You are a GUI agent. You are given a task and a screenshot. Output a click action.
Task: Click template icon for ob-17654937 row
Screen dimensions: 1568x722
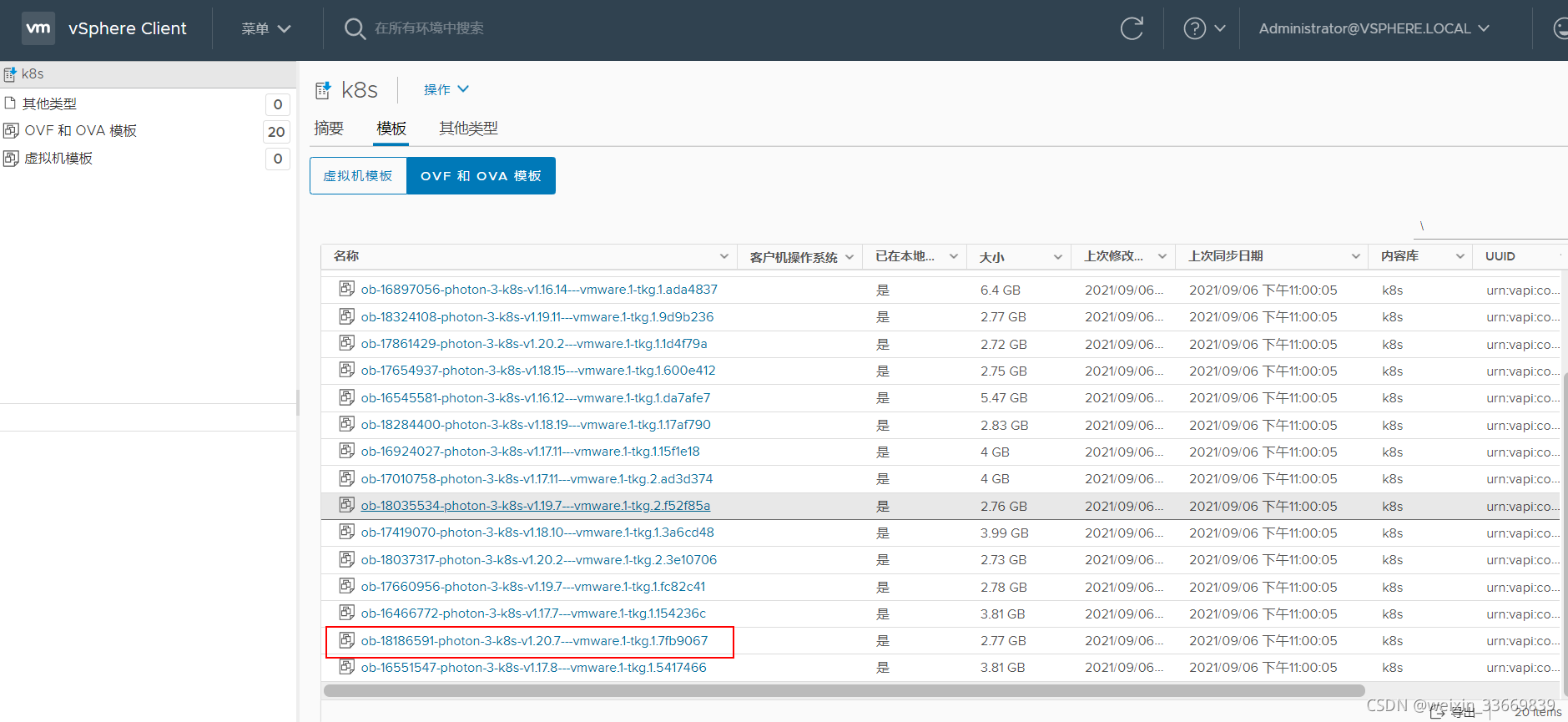pos(346,370)
